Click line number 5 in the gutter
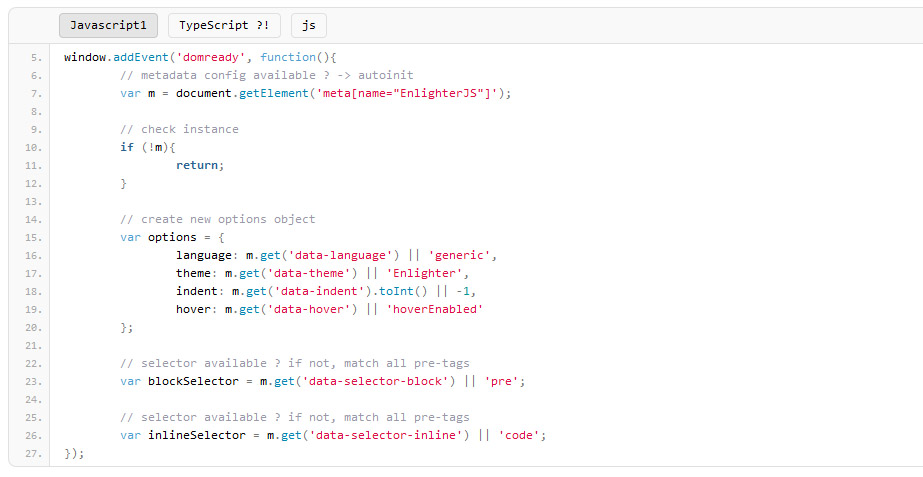 36,57
